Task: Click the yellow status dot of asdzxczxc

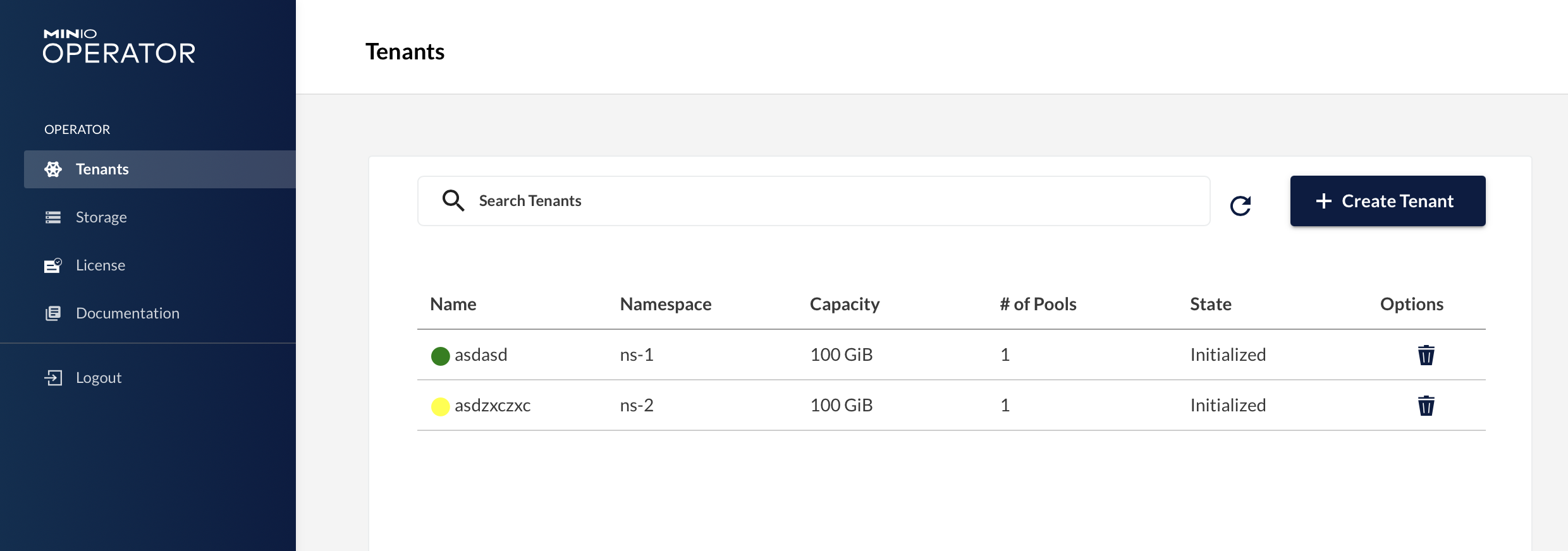Action: (x=440, y=407)
